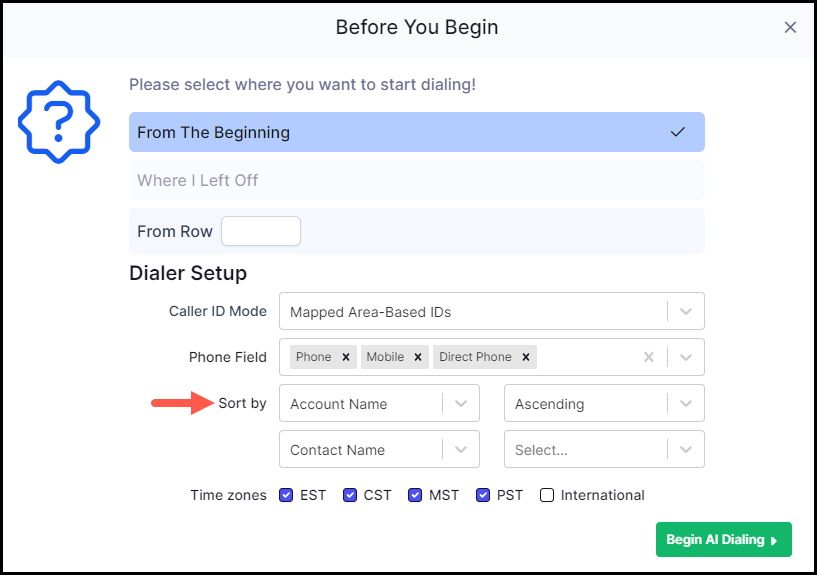Screen dimensions: 817x575
Task: Open the Account Name sort dropdown
Action: point(379,404)
